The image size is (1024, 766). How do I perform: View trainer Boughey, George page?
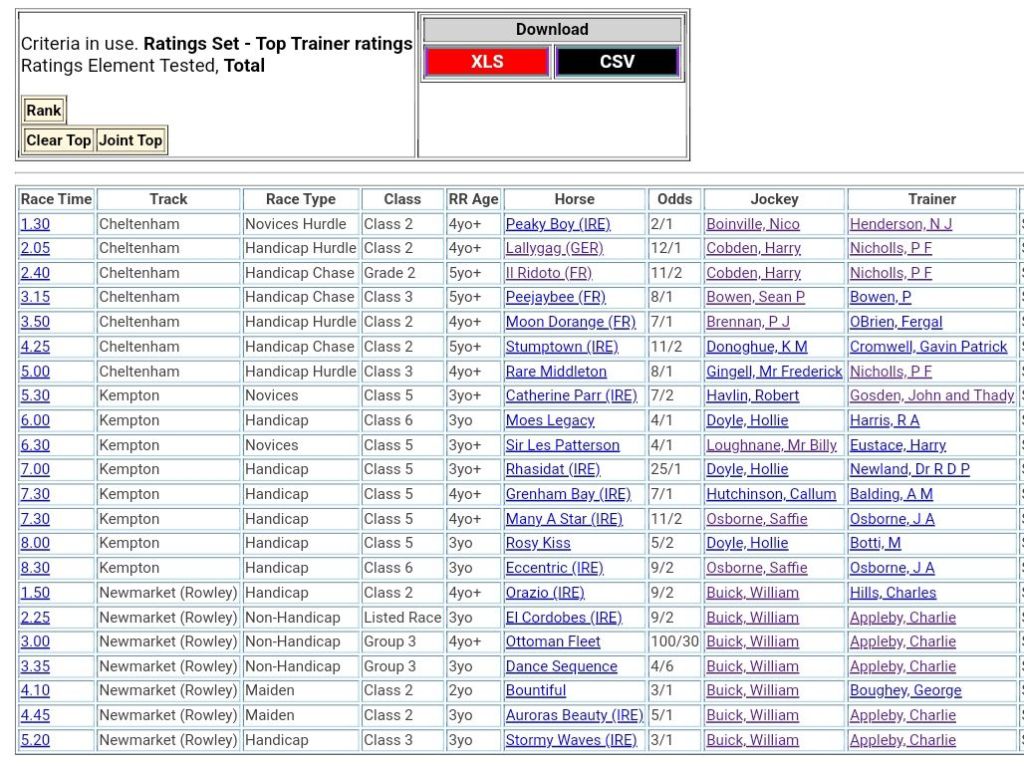tap(905, 691)
